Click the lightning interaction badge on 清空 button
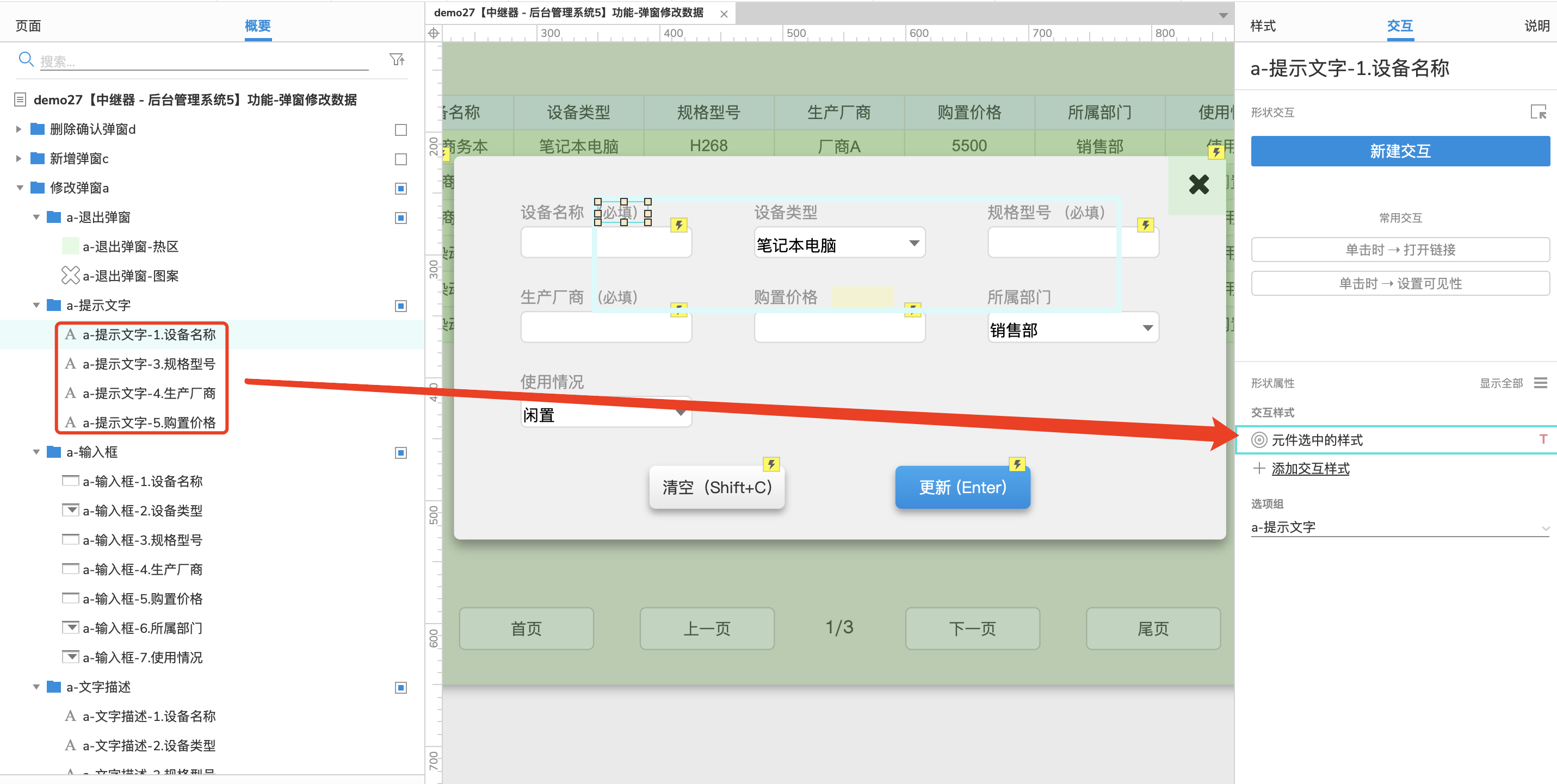This screenshot has width=1557, height=784. pyautogui.click(x=771, y=464)
